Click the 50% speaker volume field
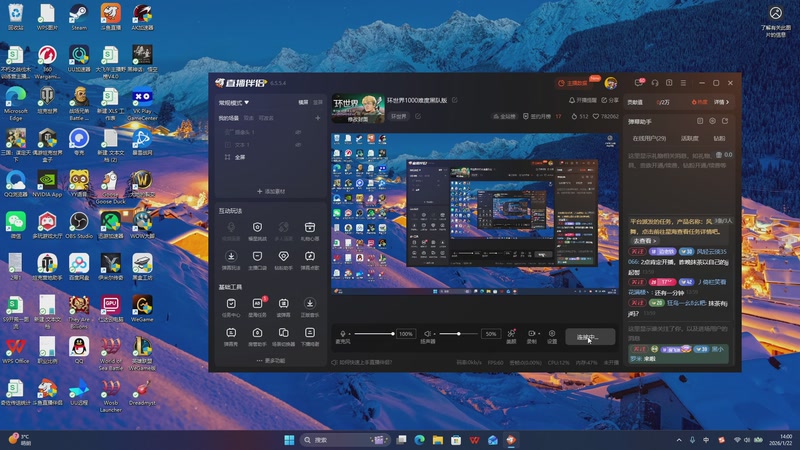 click(491, 334)
